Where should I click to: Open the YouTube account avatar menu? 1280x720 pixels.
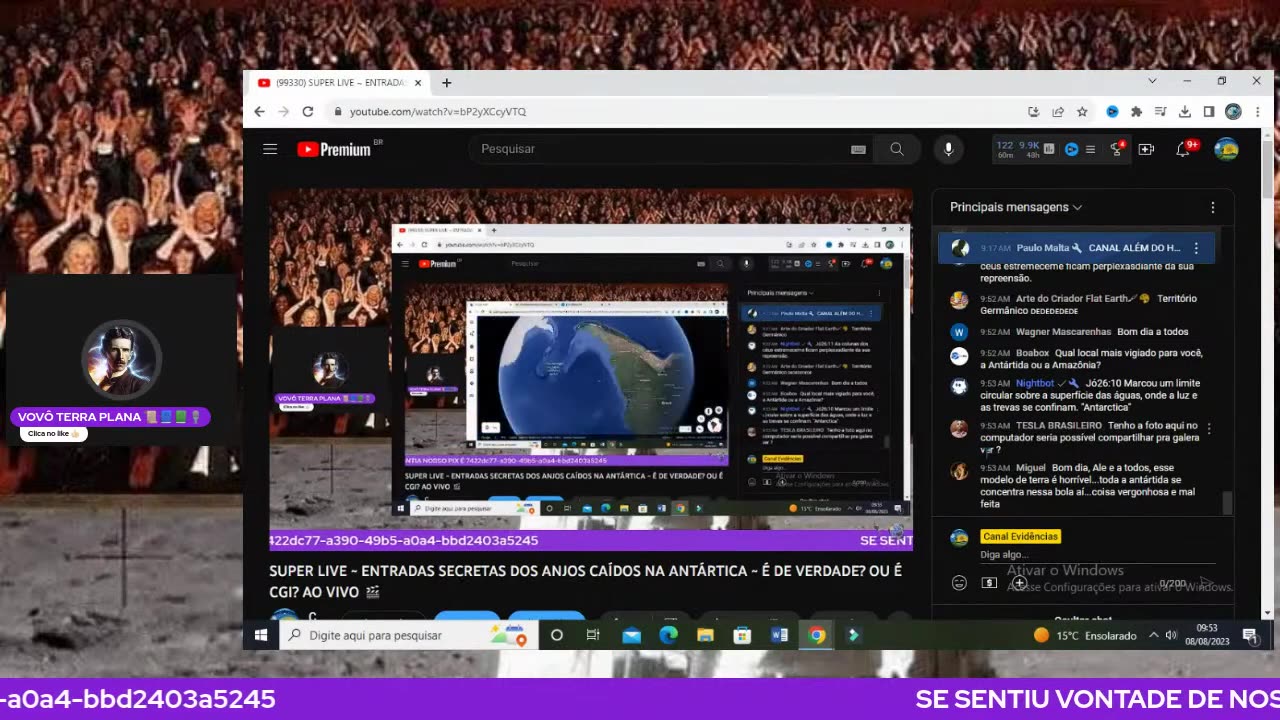tap(1226, 149)
